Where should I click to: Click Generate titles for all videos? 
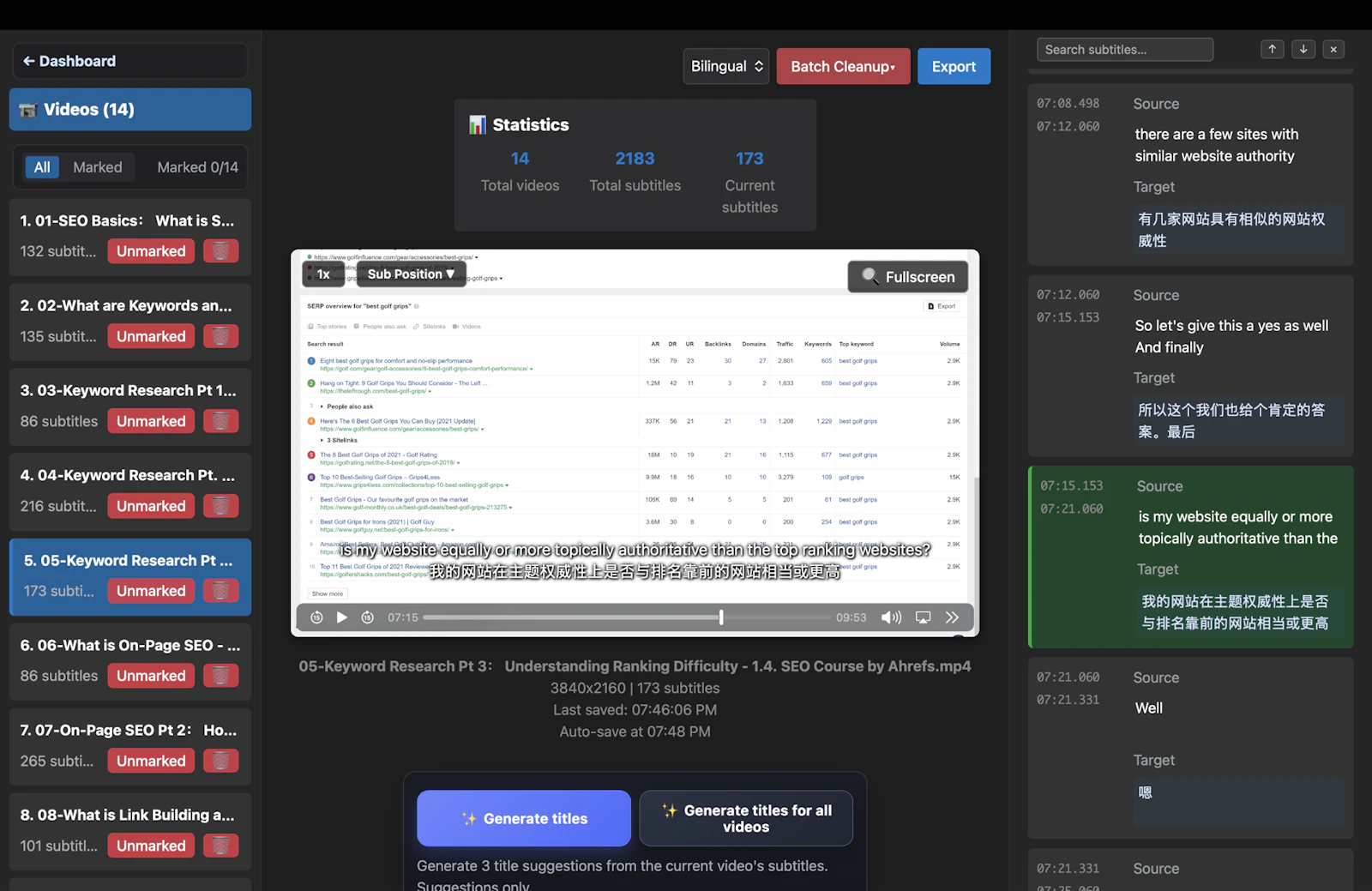[746, 818]
